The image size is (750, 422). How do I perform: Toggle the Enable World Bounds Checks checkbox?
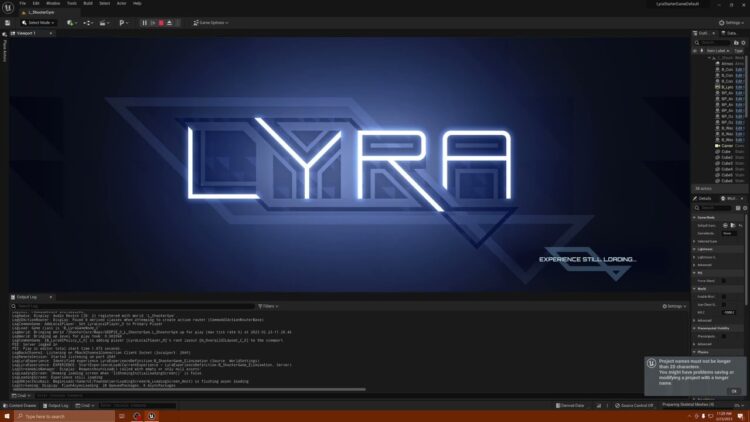pyautogui.click(x=724, y=297)
